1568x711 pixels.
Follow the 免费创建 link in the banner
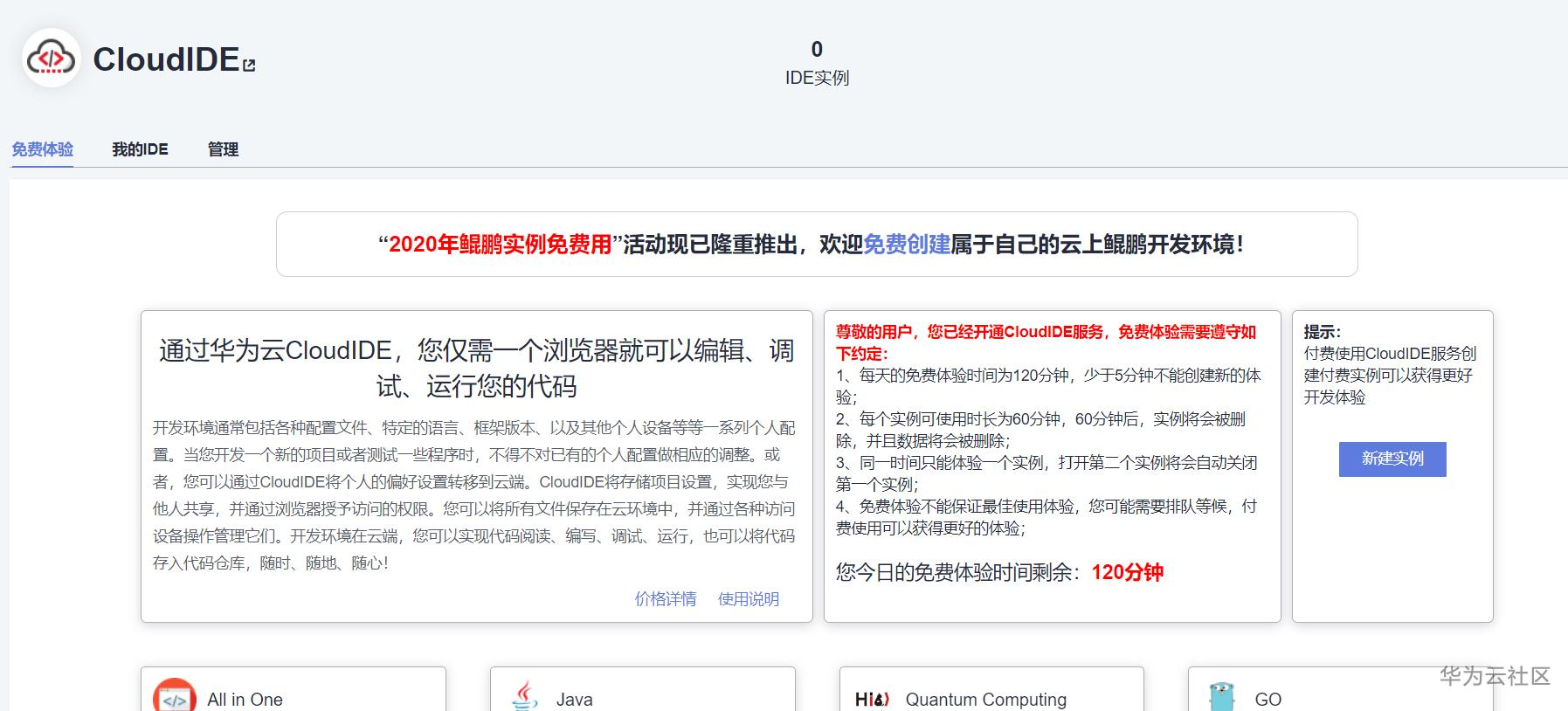907,245
